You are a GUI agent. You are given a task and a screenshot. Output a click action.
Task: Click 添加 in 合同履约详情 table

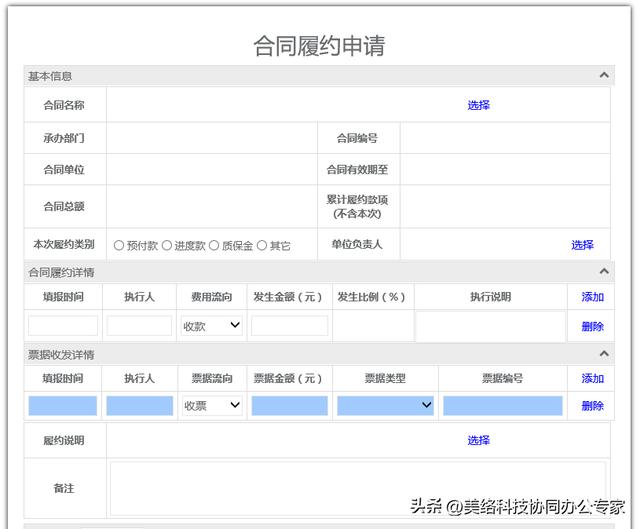[x=592, y=297]
